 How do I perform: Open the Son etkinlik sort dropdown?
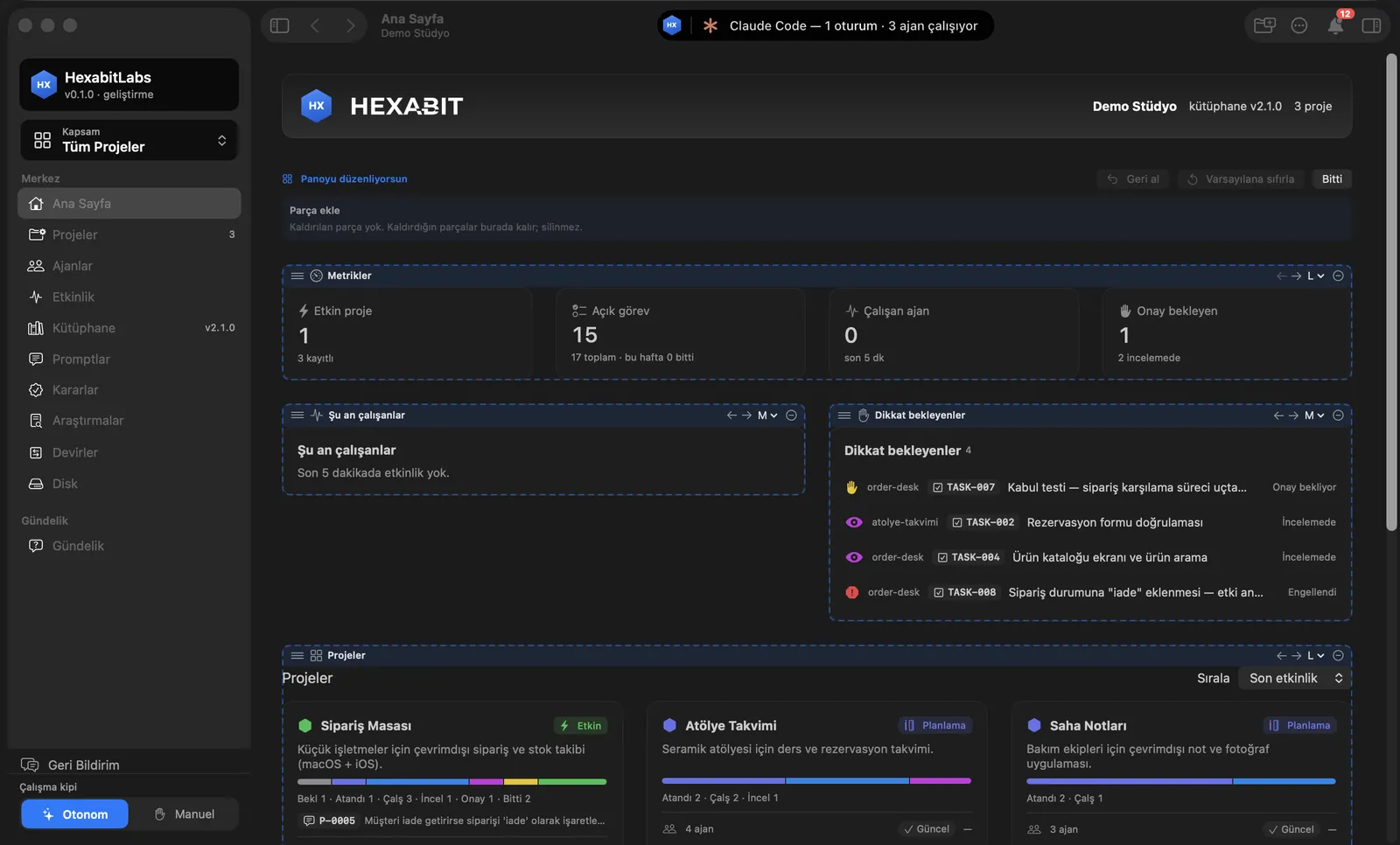[x=1295, y=678]
